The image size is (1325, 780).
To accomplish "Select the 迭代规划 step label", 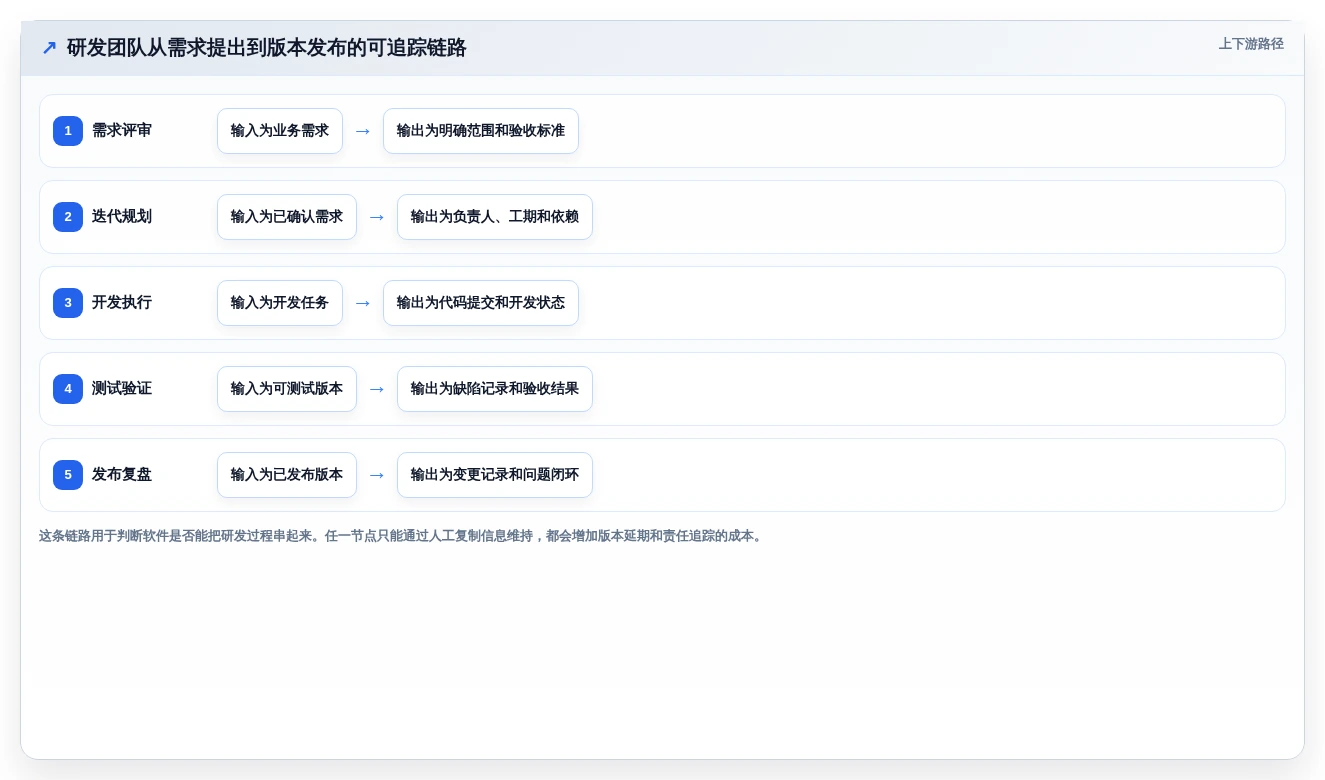I will tap(122, 217).
